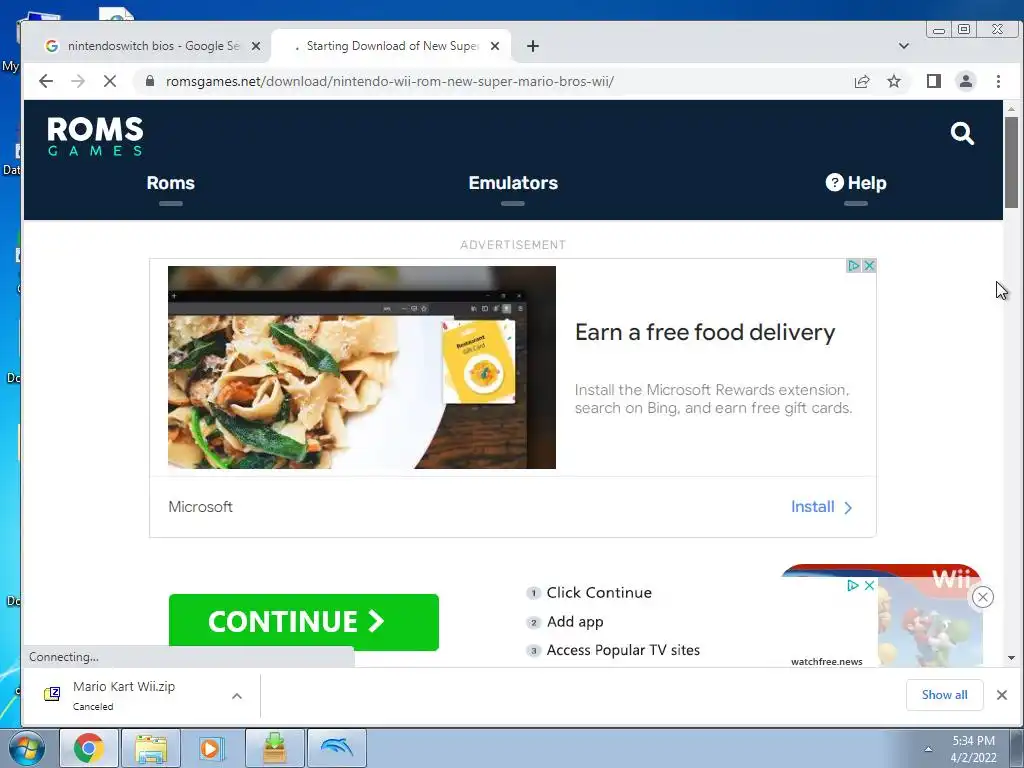Open Windows Explorer from the taskbar
This screenshot has height=768, width=1024.
point(151,748)
